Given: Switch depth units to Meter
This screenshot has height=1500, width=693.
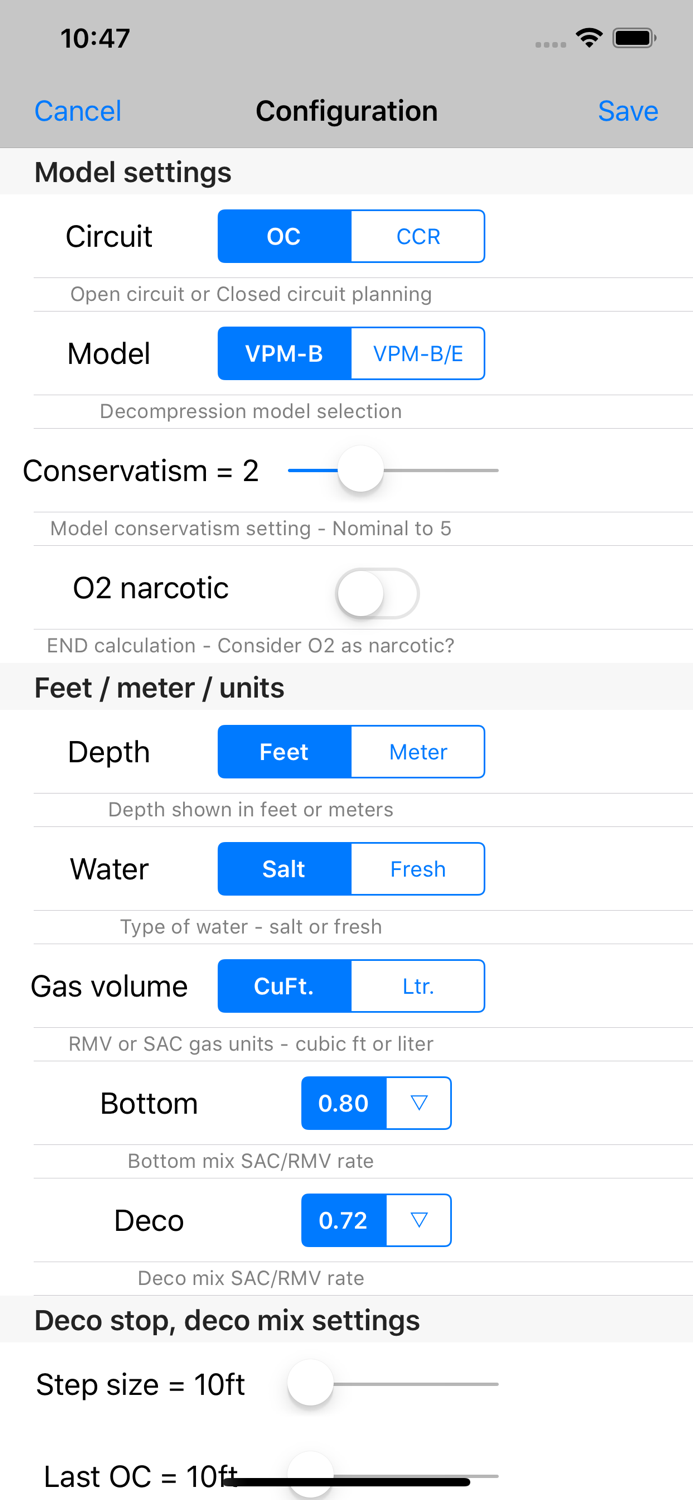Looking at the screenshot, I should coord(418,752).
